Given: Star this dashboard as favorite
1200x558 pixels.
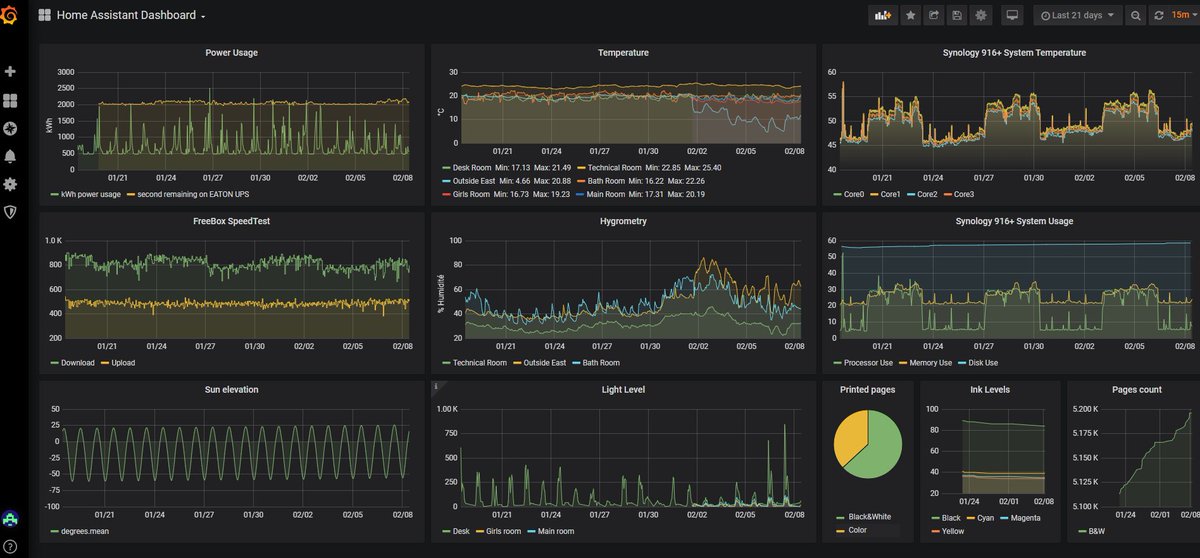Looking at the screenshot, I should tap(910, 15).
